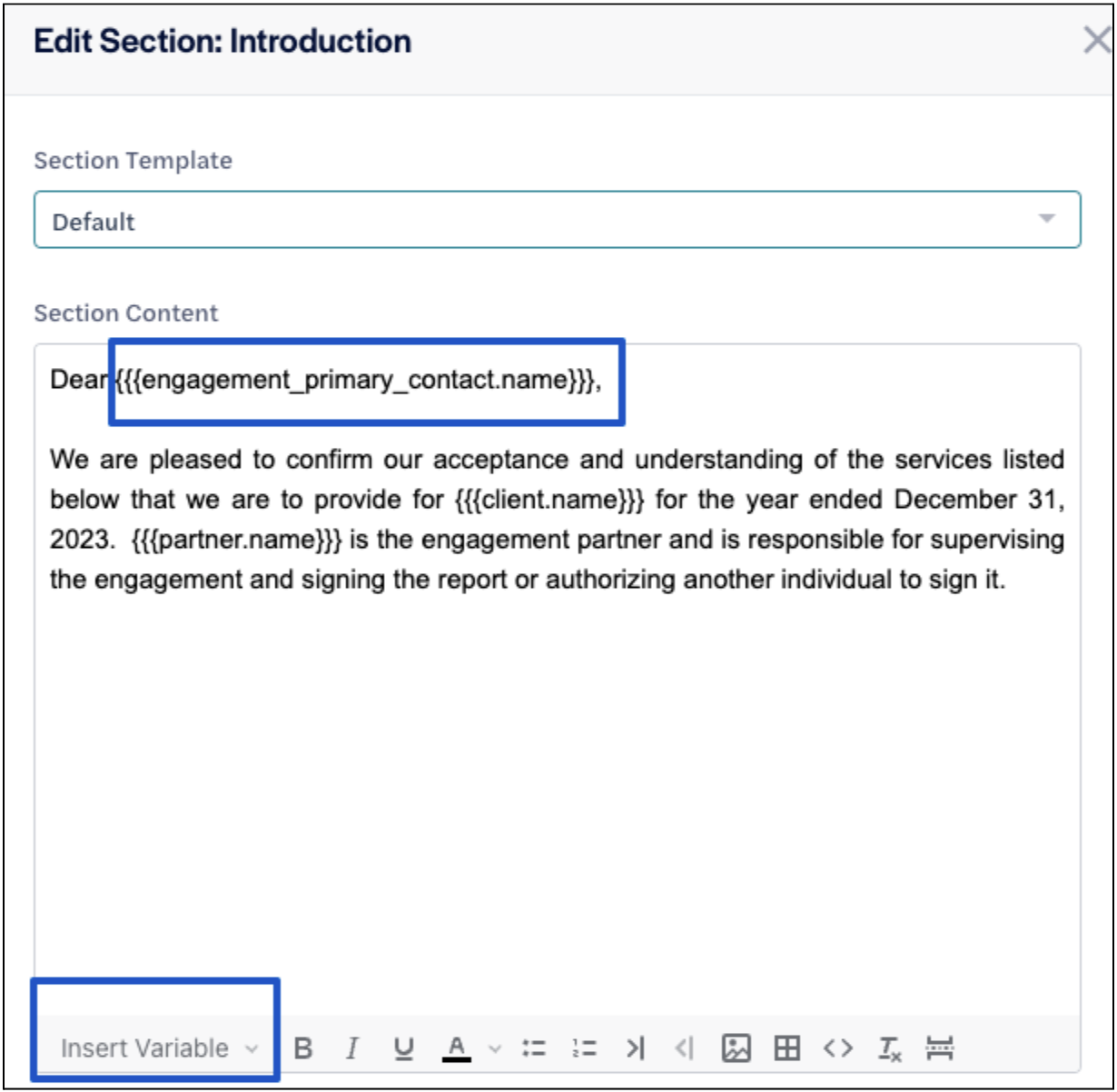
Task: Click the word Dear in the greeting
Action: 79,380
